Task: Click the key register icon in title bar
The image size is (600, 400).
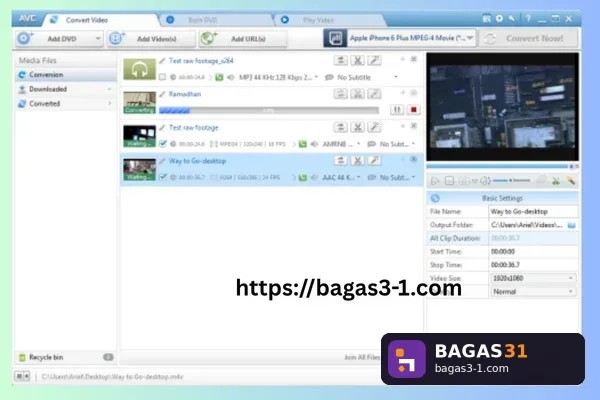Action: (512, 18)
